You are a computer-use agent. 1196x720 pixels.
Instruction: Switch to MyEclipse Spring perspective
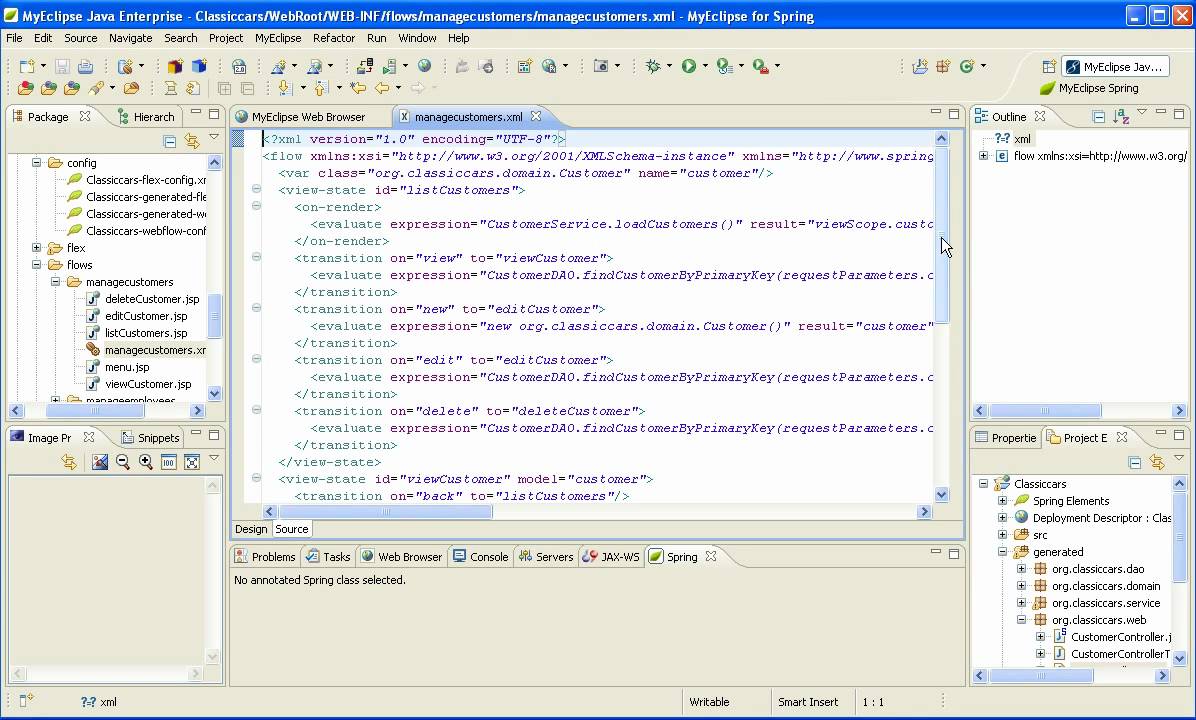1089,88
